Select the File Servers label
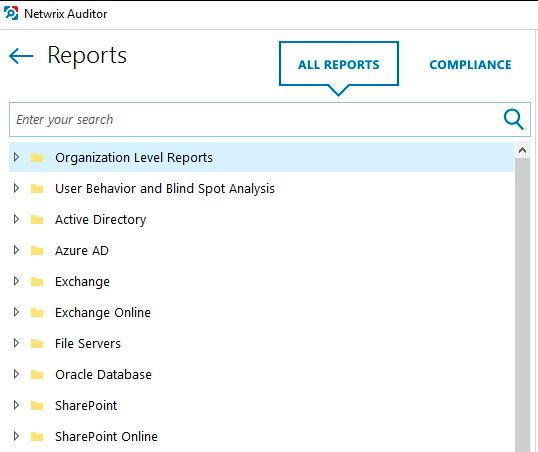The height and width of the screenshot is (452, 538). click(x=88, y=344)
